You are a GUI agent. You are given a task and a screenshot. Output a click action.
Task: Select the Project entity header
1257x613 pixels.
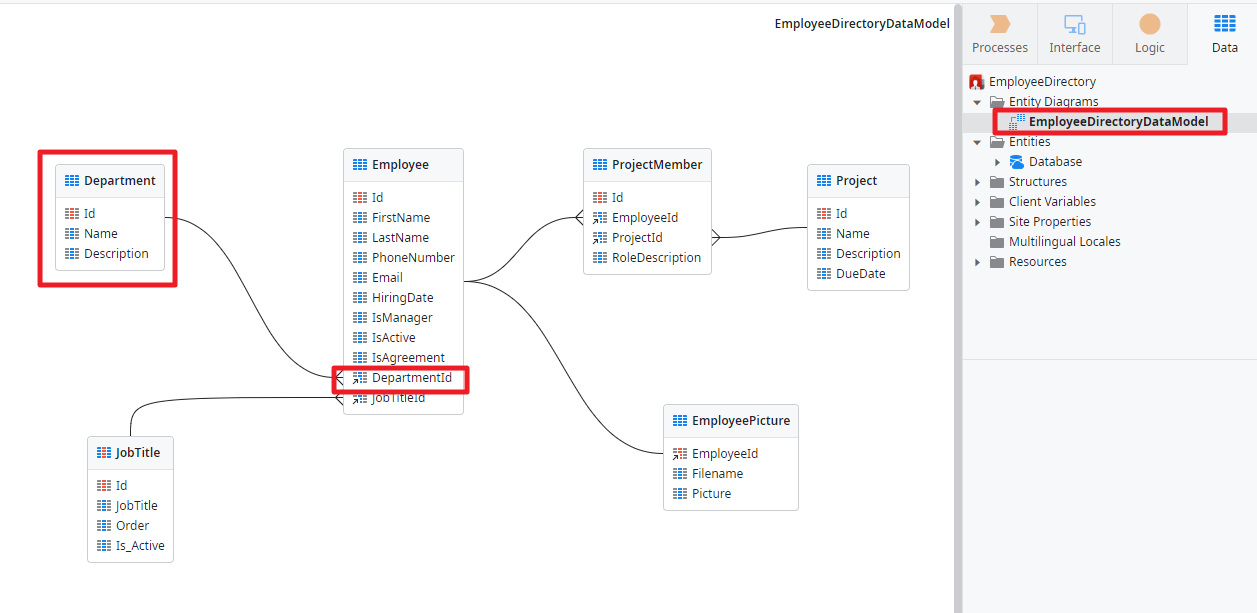pyautogui.click(x=858, y=181)
